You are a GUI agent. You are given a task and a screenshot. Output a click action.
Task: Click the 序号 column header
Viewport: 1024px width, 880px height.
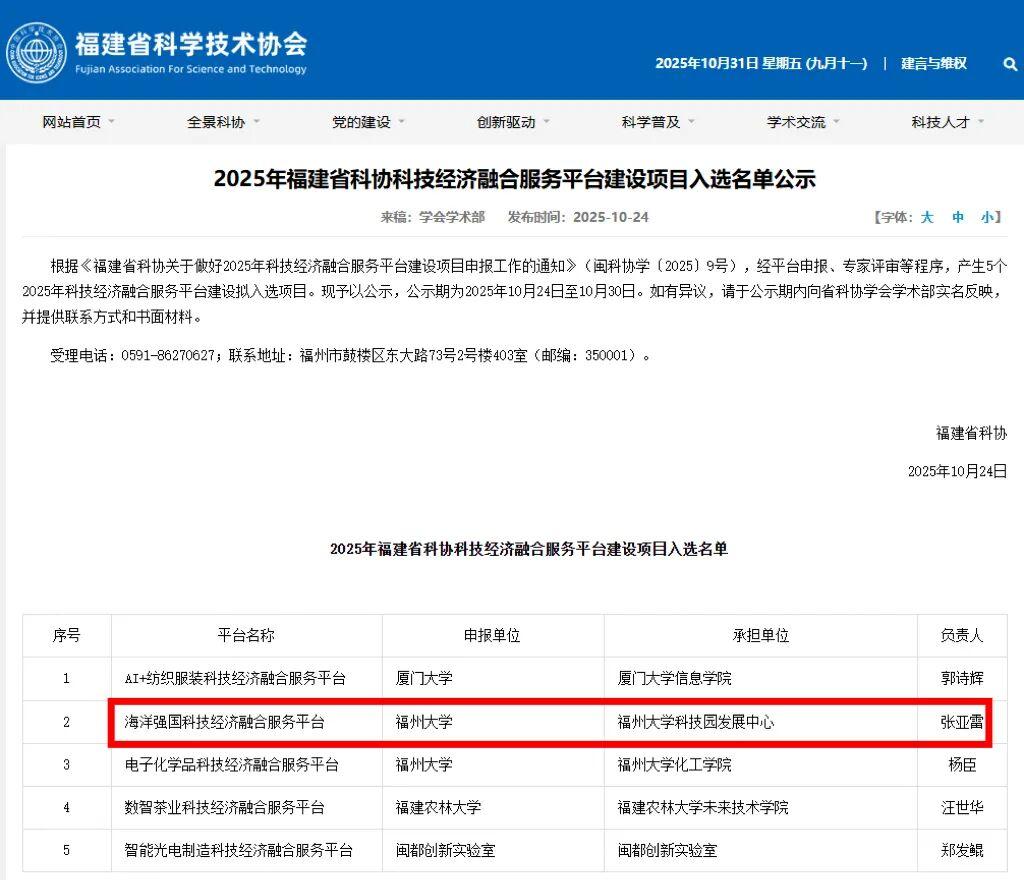pyautogui.click(x=67, y=635)
